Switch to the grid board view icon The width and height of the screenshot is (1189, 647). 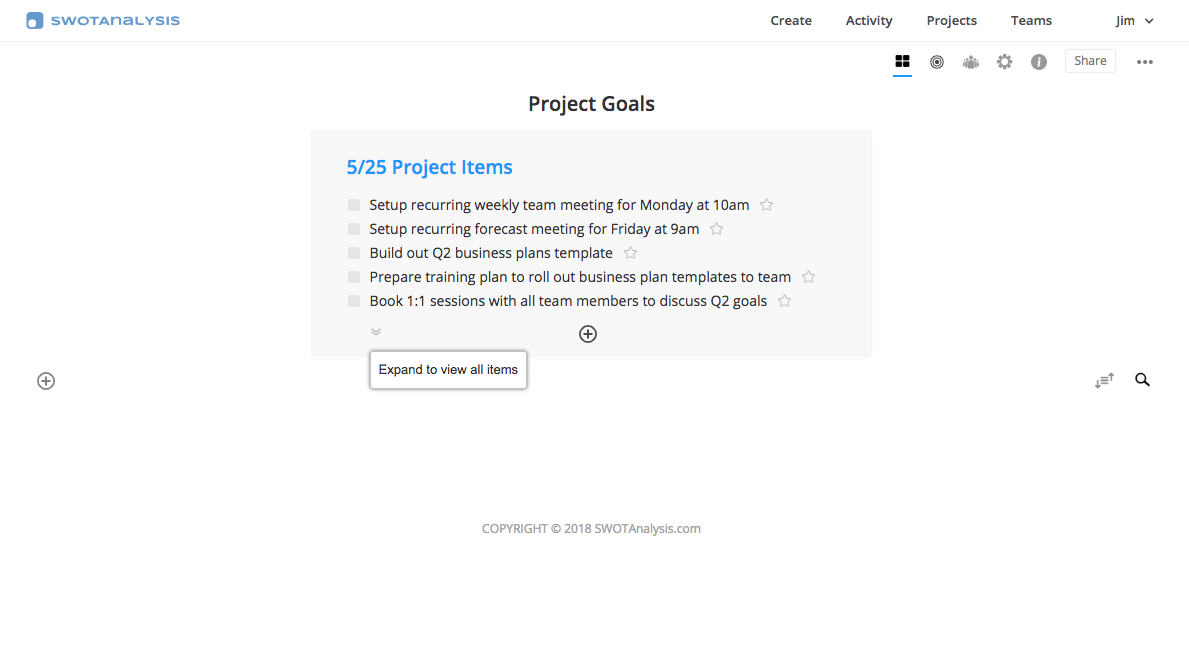click(902, 61)
